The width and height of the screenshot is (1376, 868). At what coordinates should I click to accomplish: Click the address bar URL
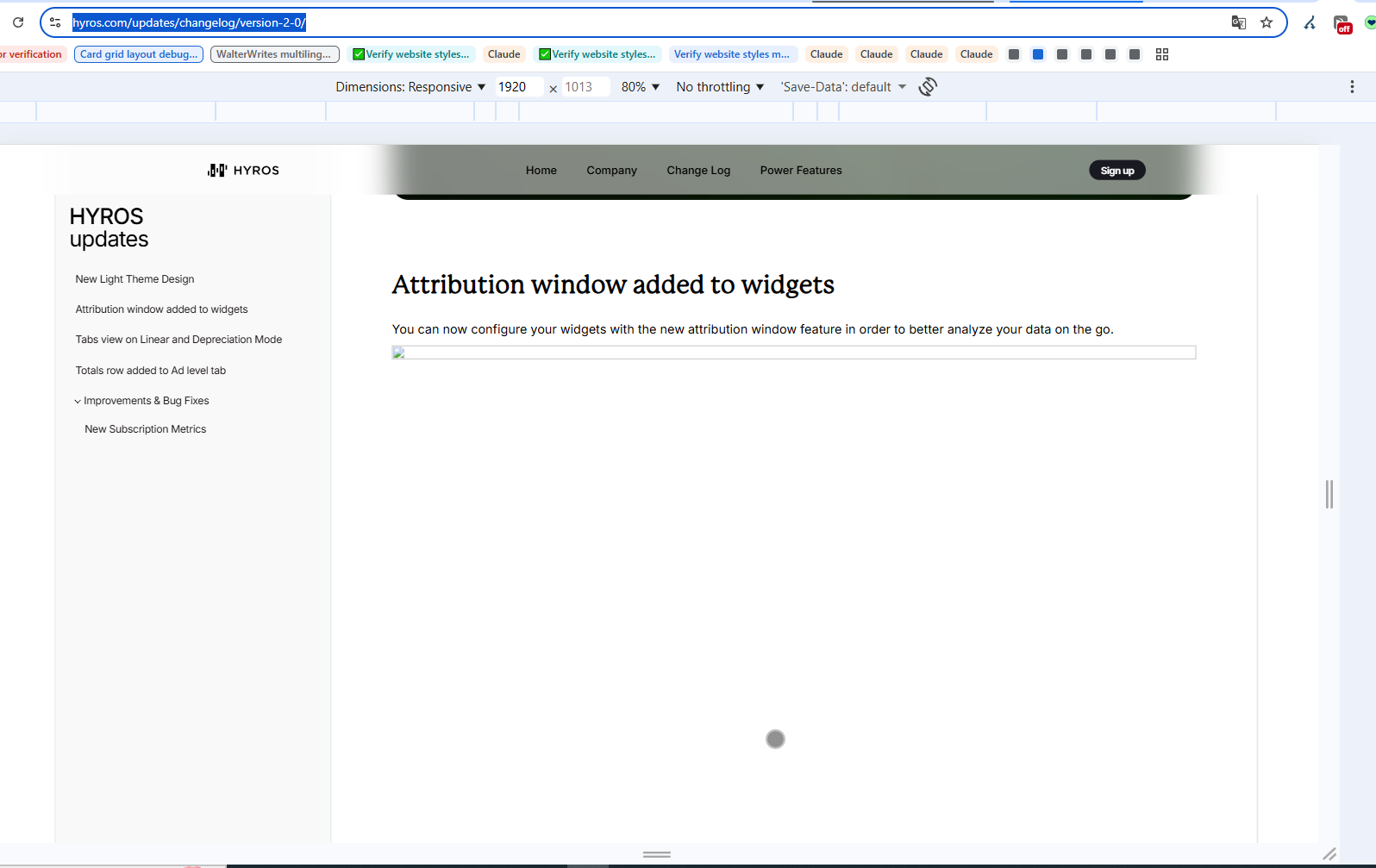[189, 22]
